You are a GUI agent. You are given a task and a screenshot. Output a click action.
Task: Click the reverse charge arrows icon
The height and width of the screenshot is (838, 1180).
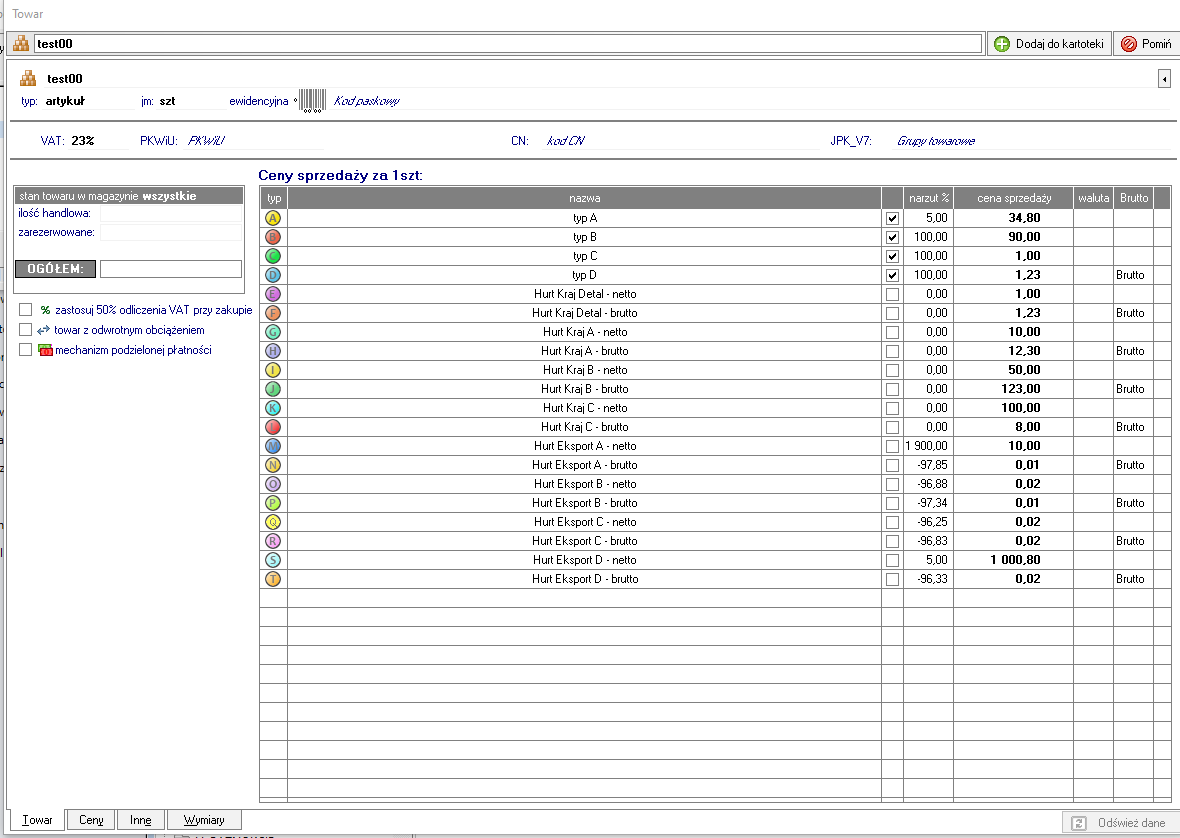tap(44, 330)
